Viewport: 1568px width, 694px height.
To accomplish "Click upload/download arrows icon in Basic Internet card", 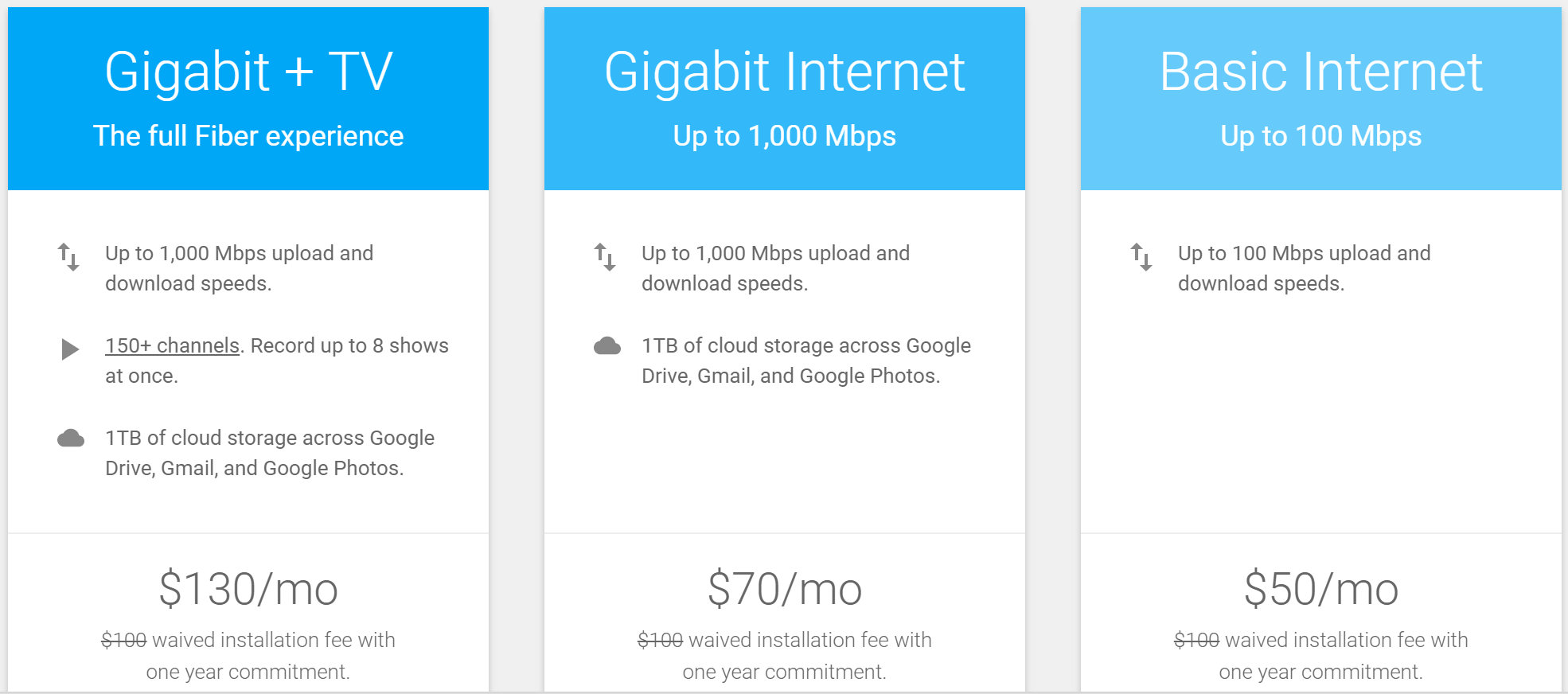I will pyautogui.click(x=1141, y=257).
